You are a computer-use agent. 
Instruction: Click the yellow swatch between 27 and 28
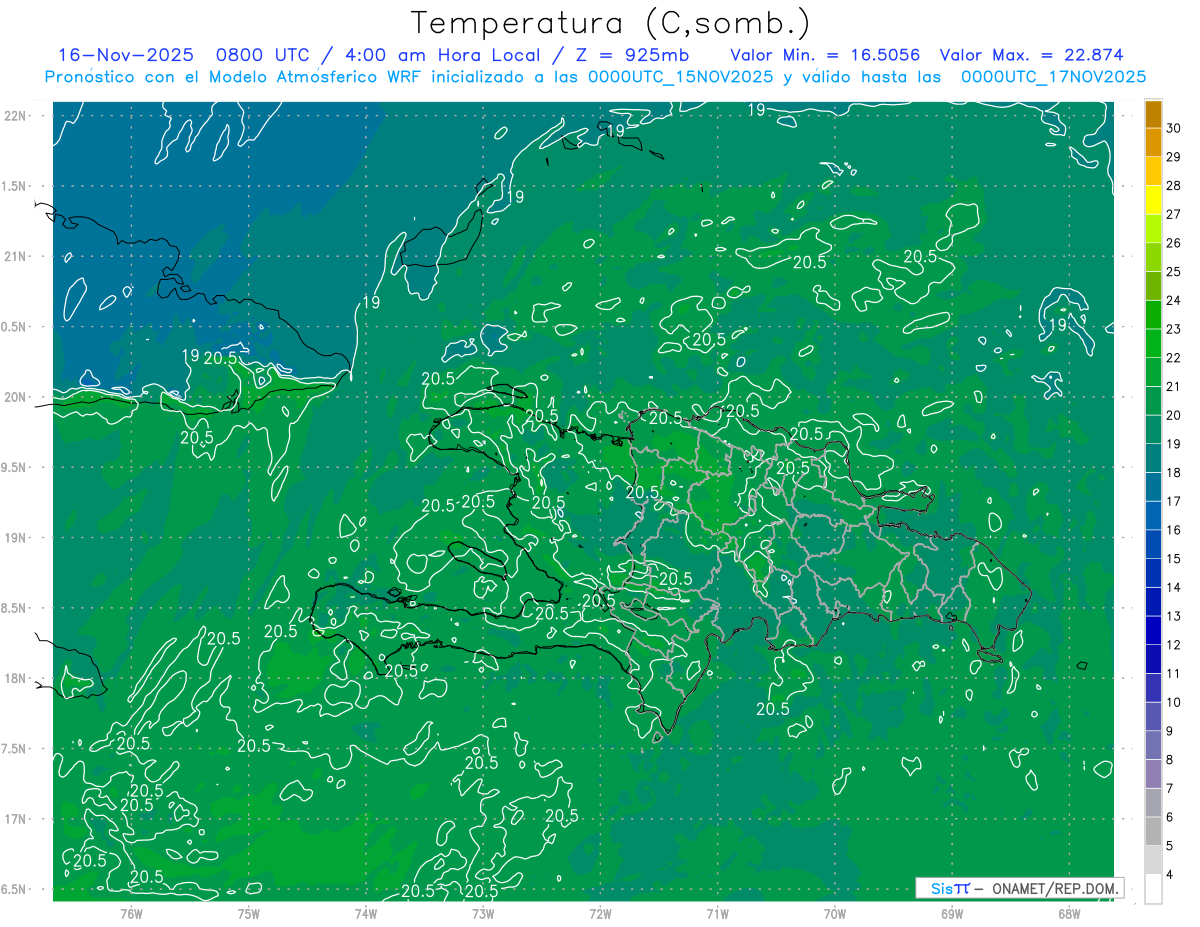pos(1153,201)
